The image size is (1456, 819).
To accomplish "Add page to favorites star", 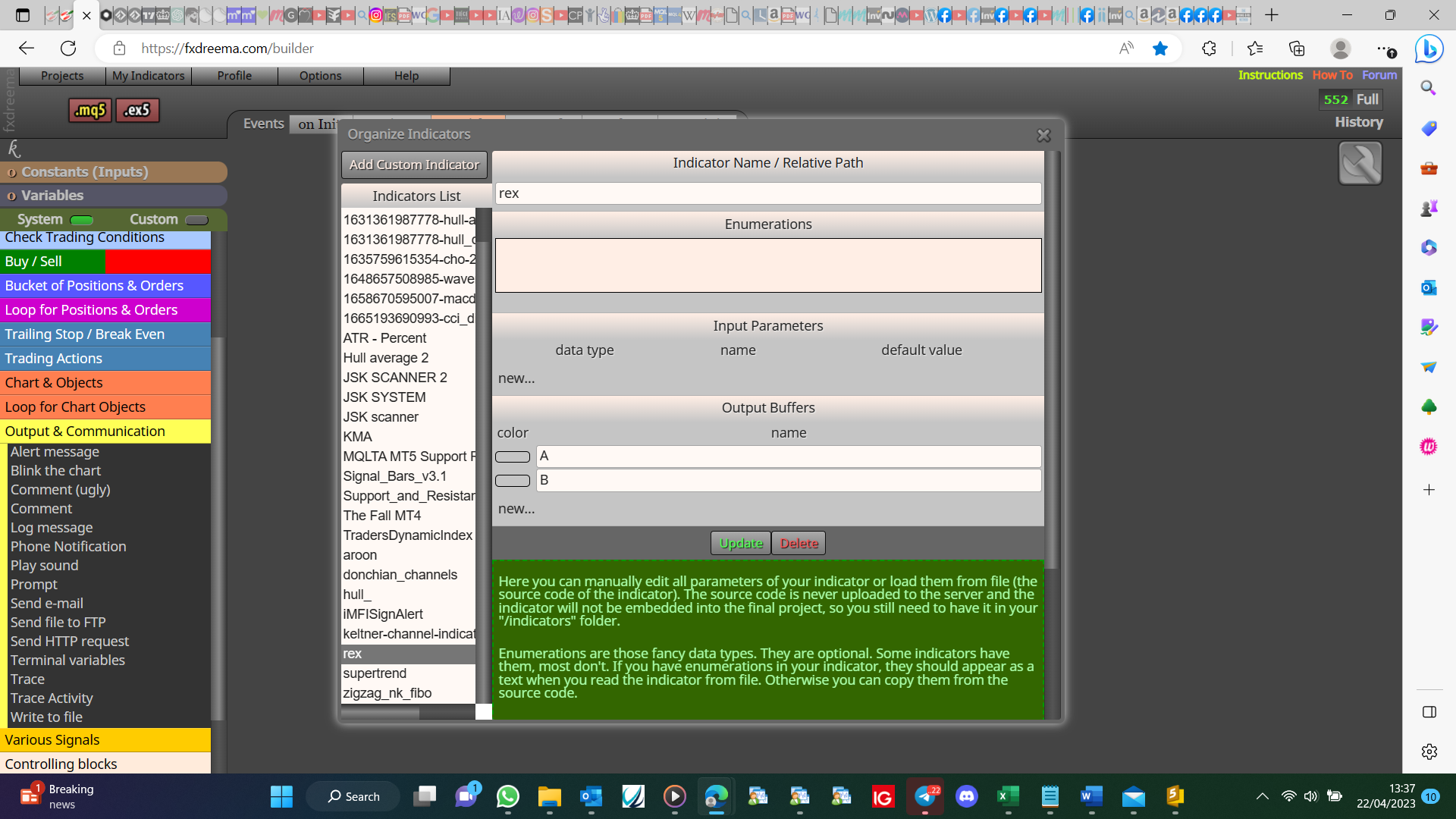I will point(1160,49).
